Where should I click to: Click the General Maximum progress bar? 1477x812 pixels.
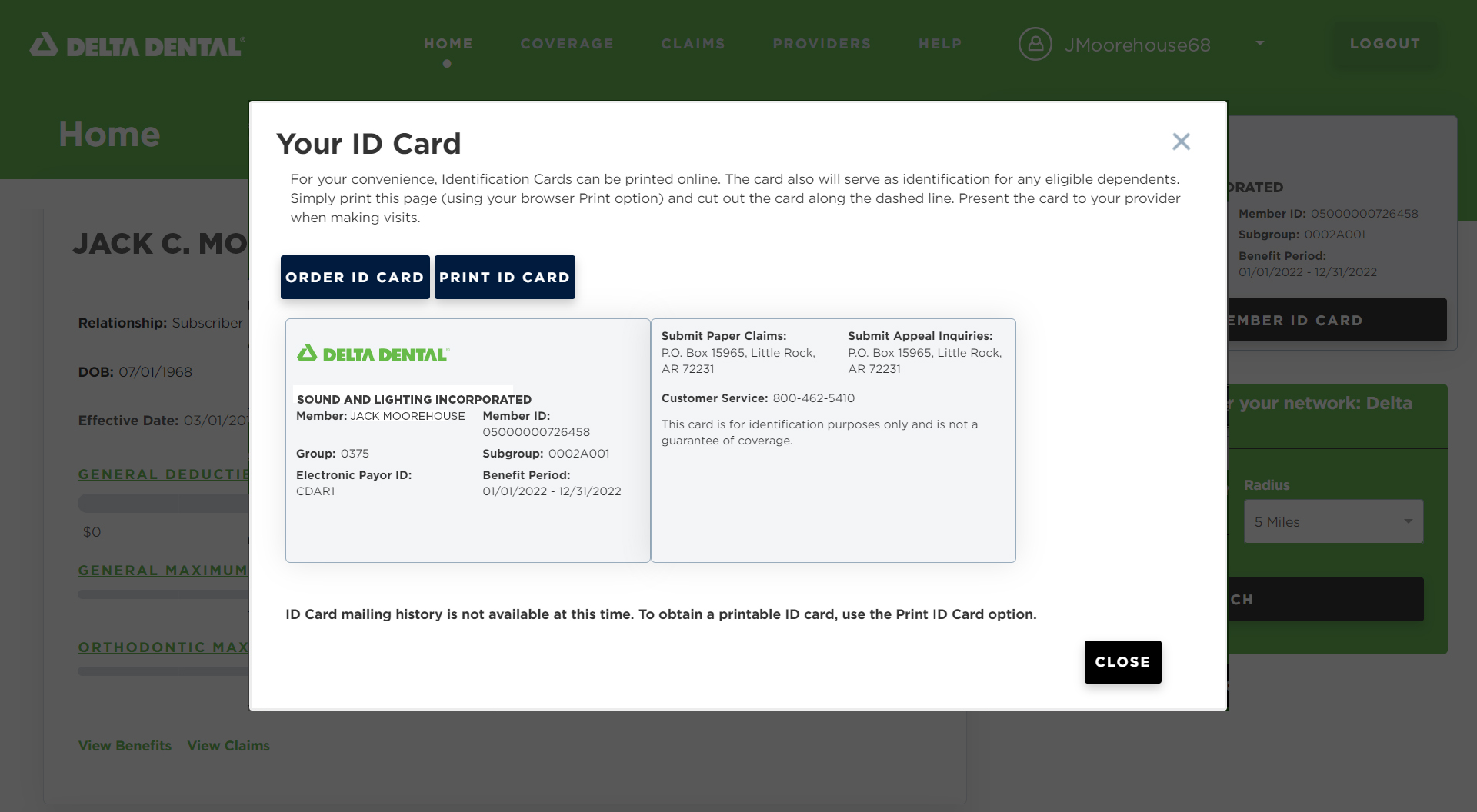[x=163, y=594]
